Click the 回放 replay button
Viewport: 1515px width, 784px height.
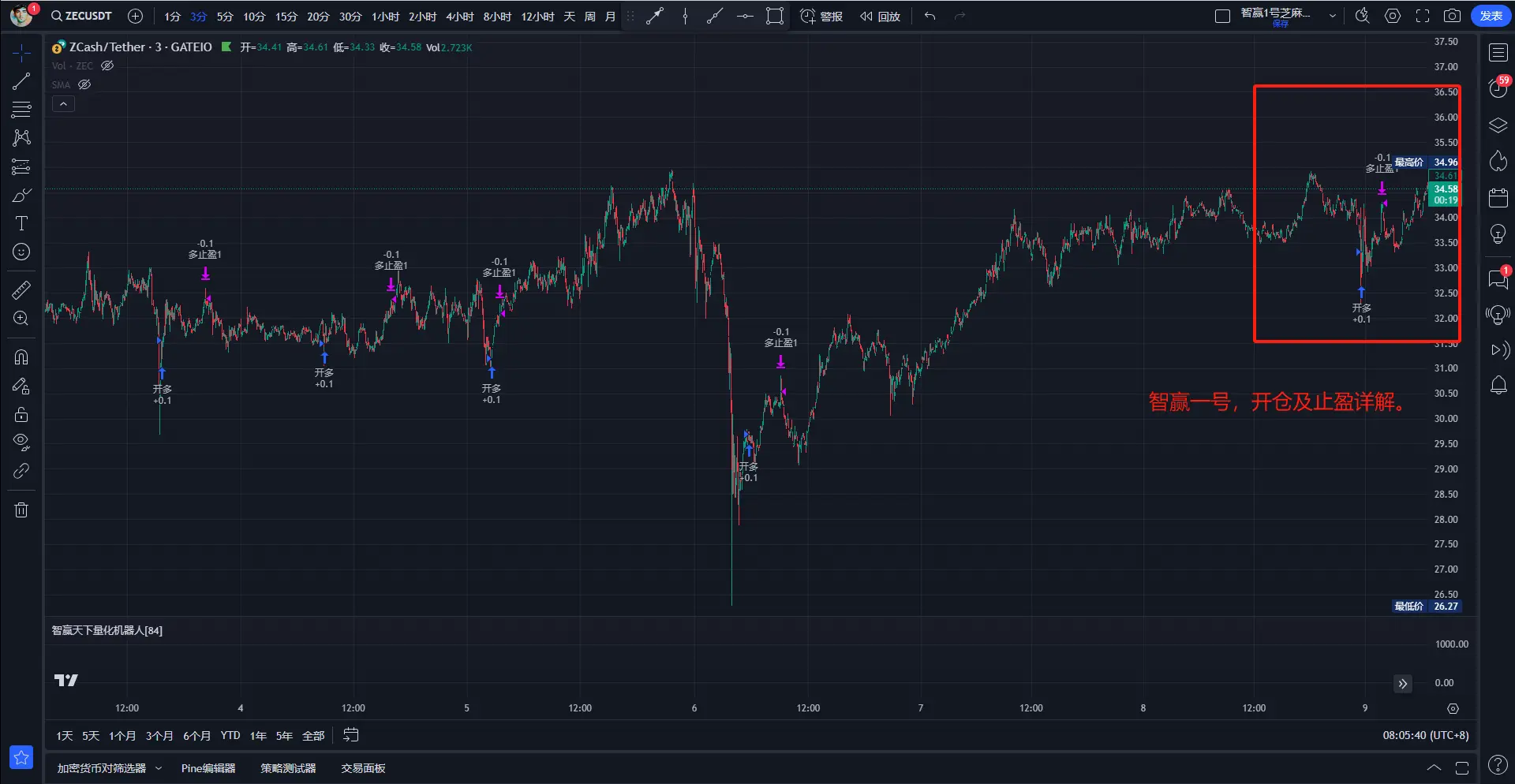tap(880, 16)
